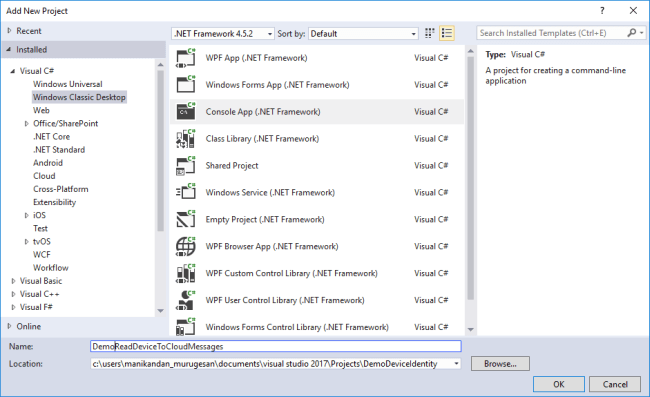Expand the Visual Basic tree node

pyautogui.click(x=13, y=281)
